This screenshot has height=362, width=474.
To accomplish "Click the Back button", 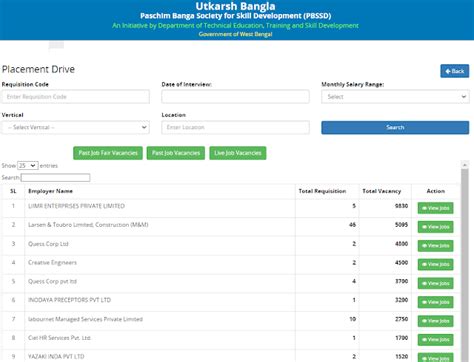I will click(x=454, y=71).
